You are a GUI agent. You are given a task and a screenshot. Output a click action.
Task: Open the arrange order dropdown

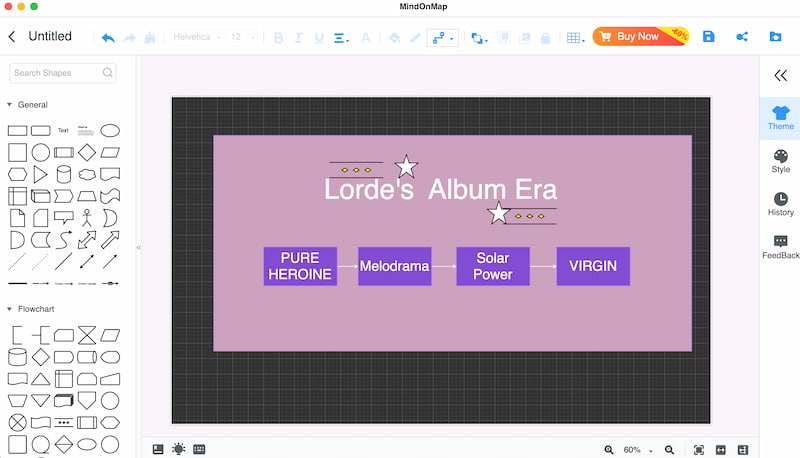pos(479,38)
